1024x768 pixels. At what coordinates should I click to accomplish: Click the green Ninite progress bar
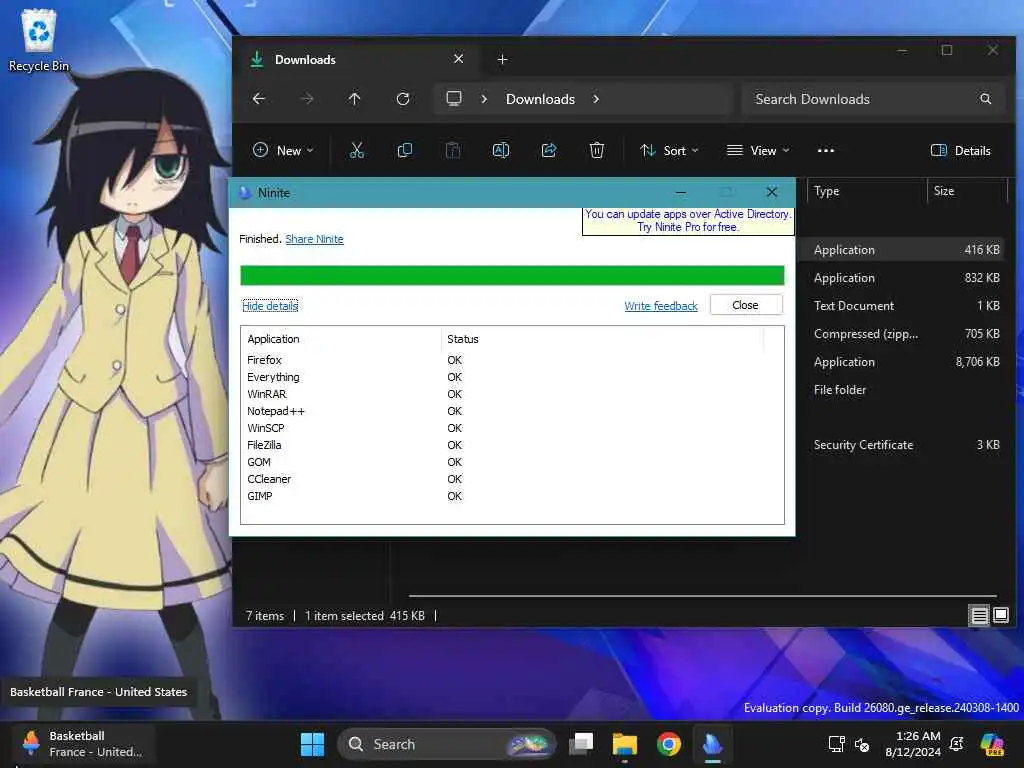512,275
